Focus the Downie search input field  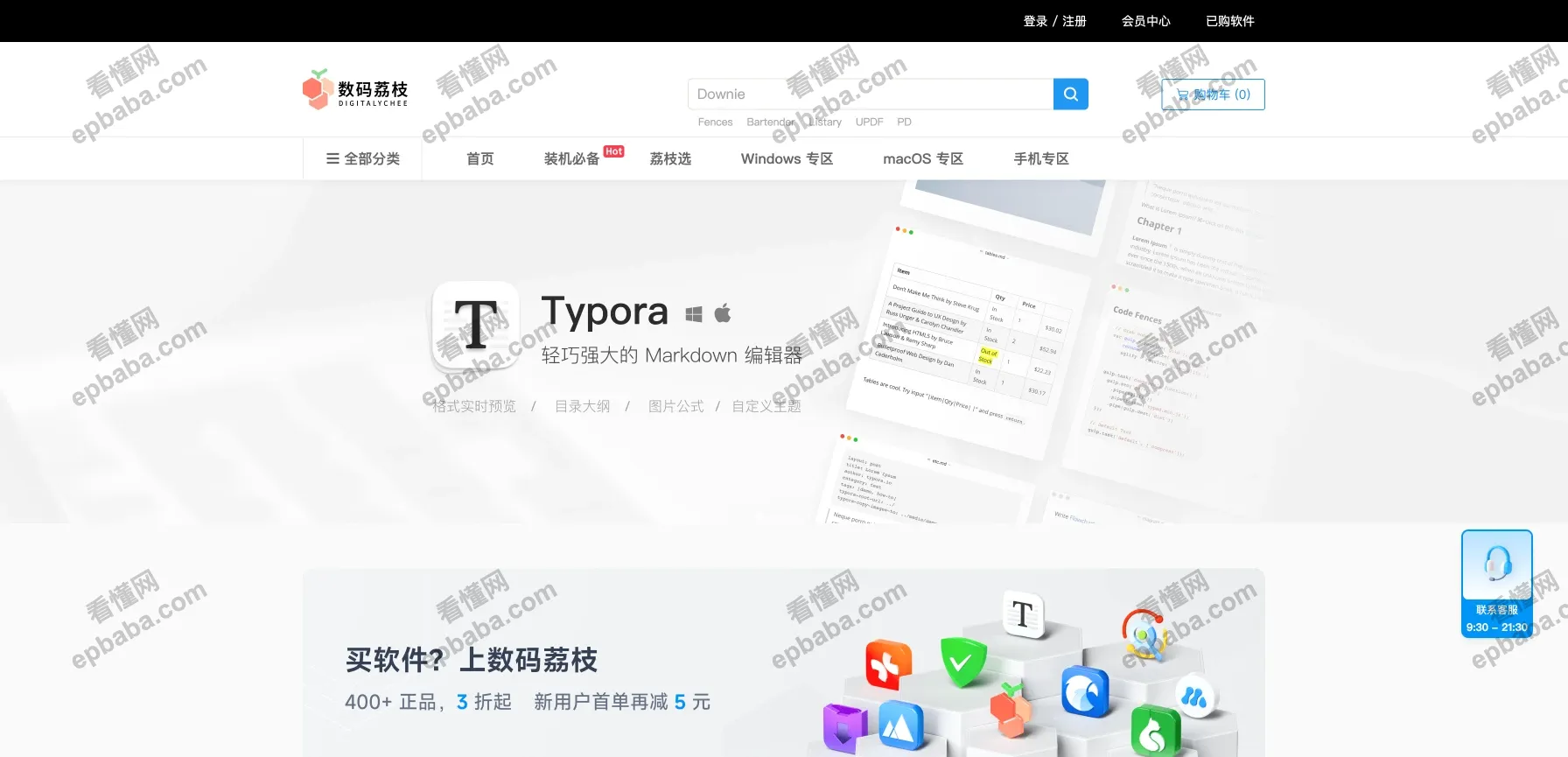pyautogui.click(x=870, y=95)
